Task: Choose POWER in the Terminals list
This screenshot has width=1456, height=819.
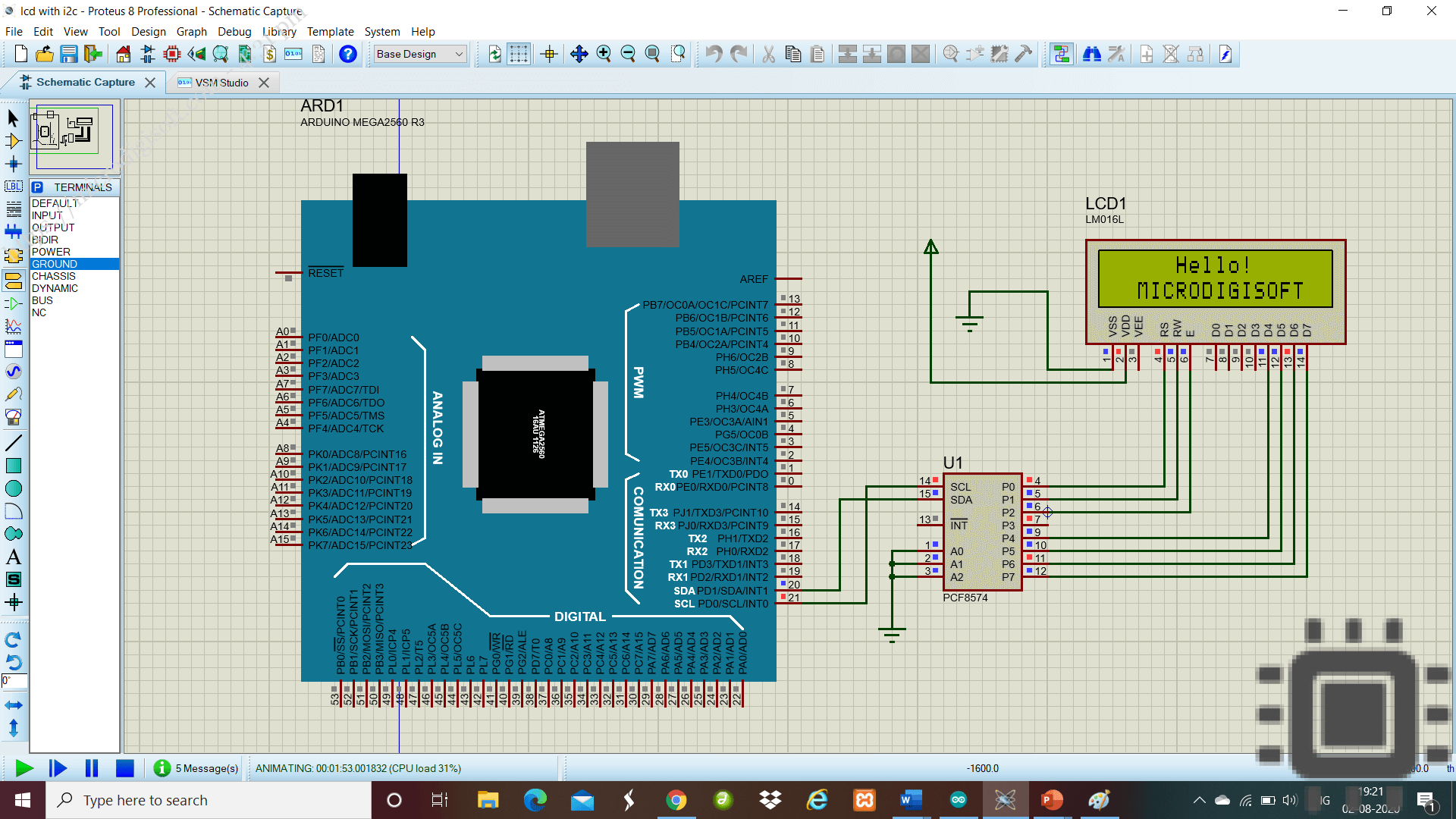Action: pyautogui.click(x=51, y=251)
